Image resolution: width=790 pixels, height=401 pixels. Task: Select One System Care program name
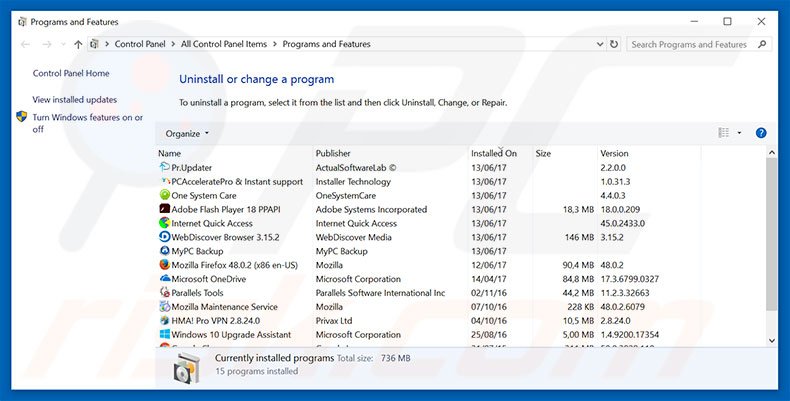click(204, 195)
